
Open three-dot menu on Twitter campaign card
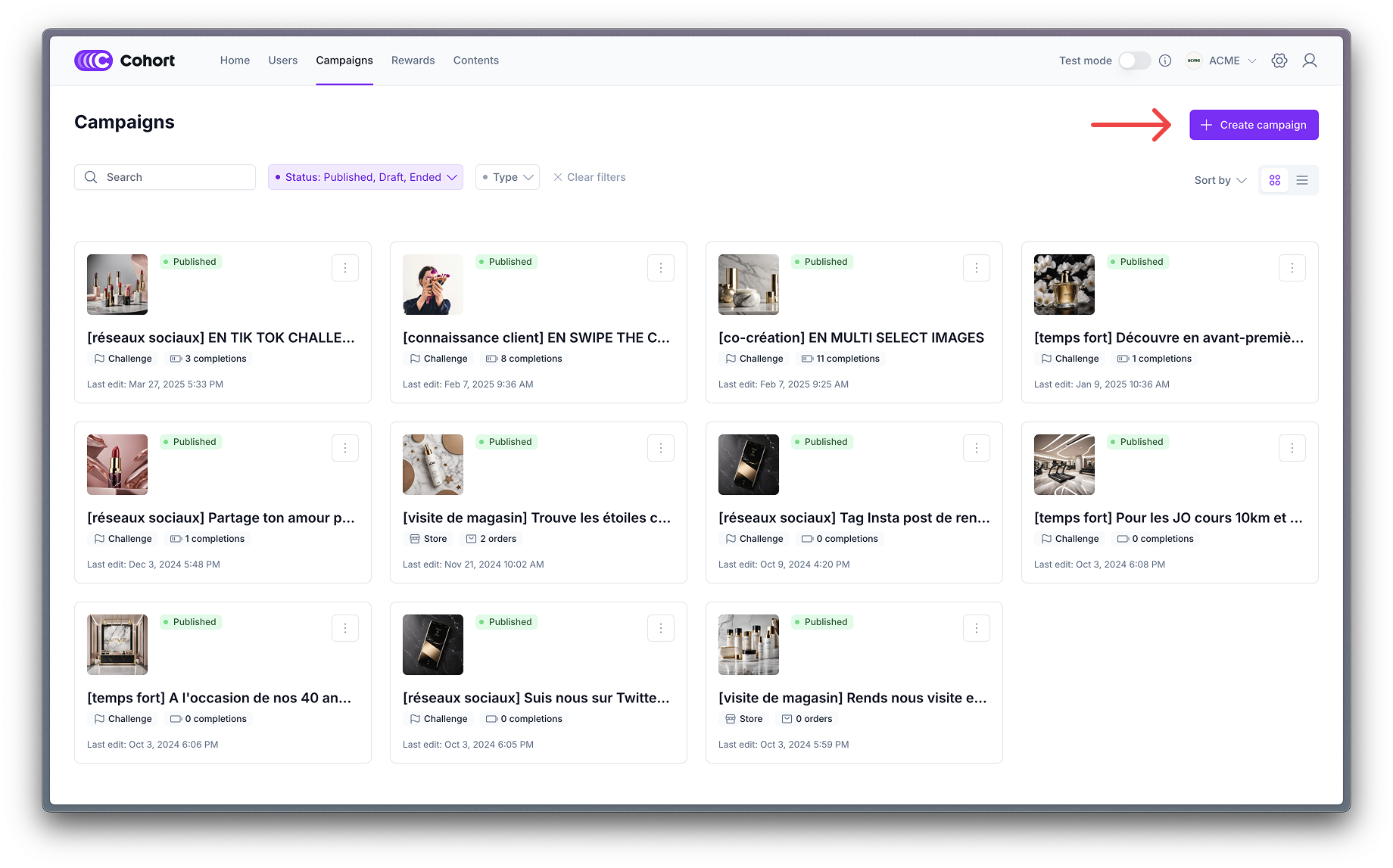coord(661,628)
